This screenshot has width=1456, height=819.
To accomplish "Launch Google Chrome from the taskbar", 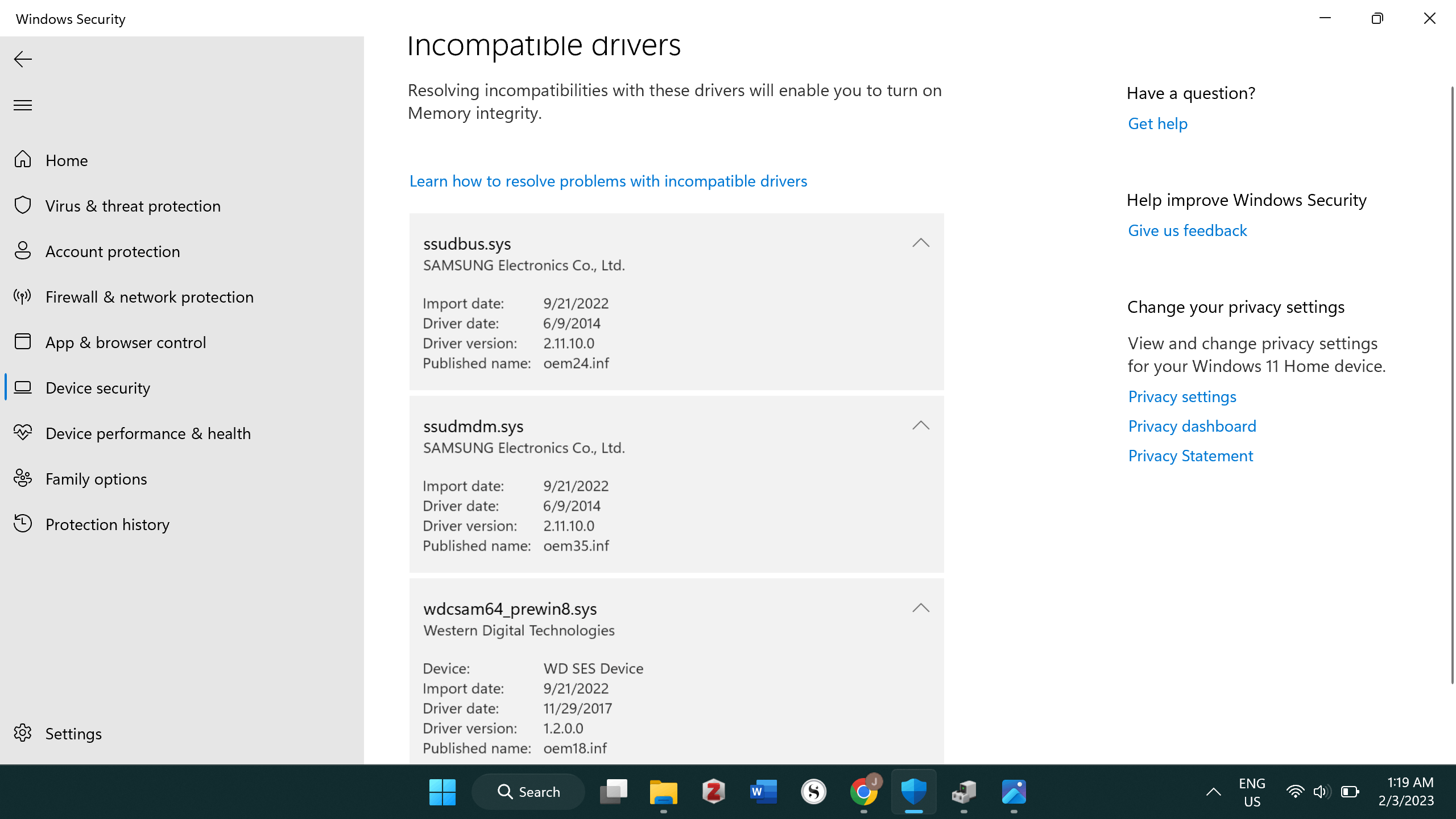I will click(x=863, y=791).
